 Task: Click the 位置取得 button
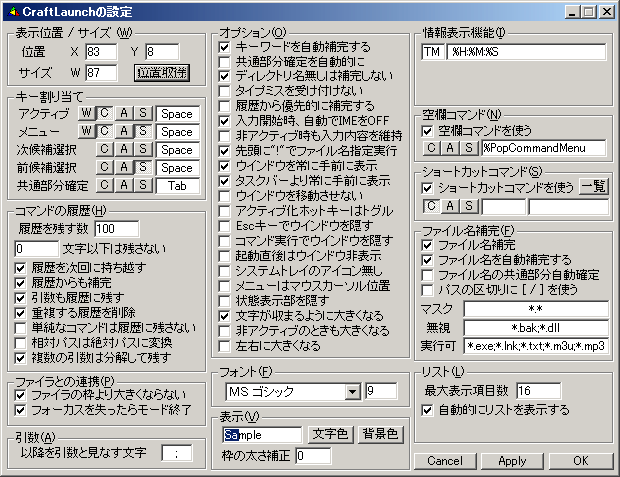point(162,73)
